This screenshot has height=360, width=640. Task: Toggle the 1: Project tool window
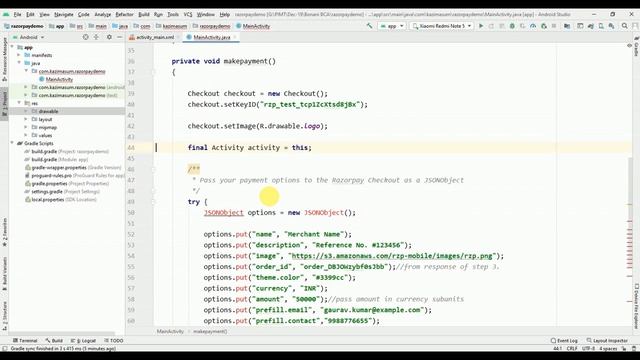[4, 104]
